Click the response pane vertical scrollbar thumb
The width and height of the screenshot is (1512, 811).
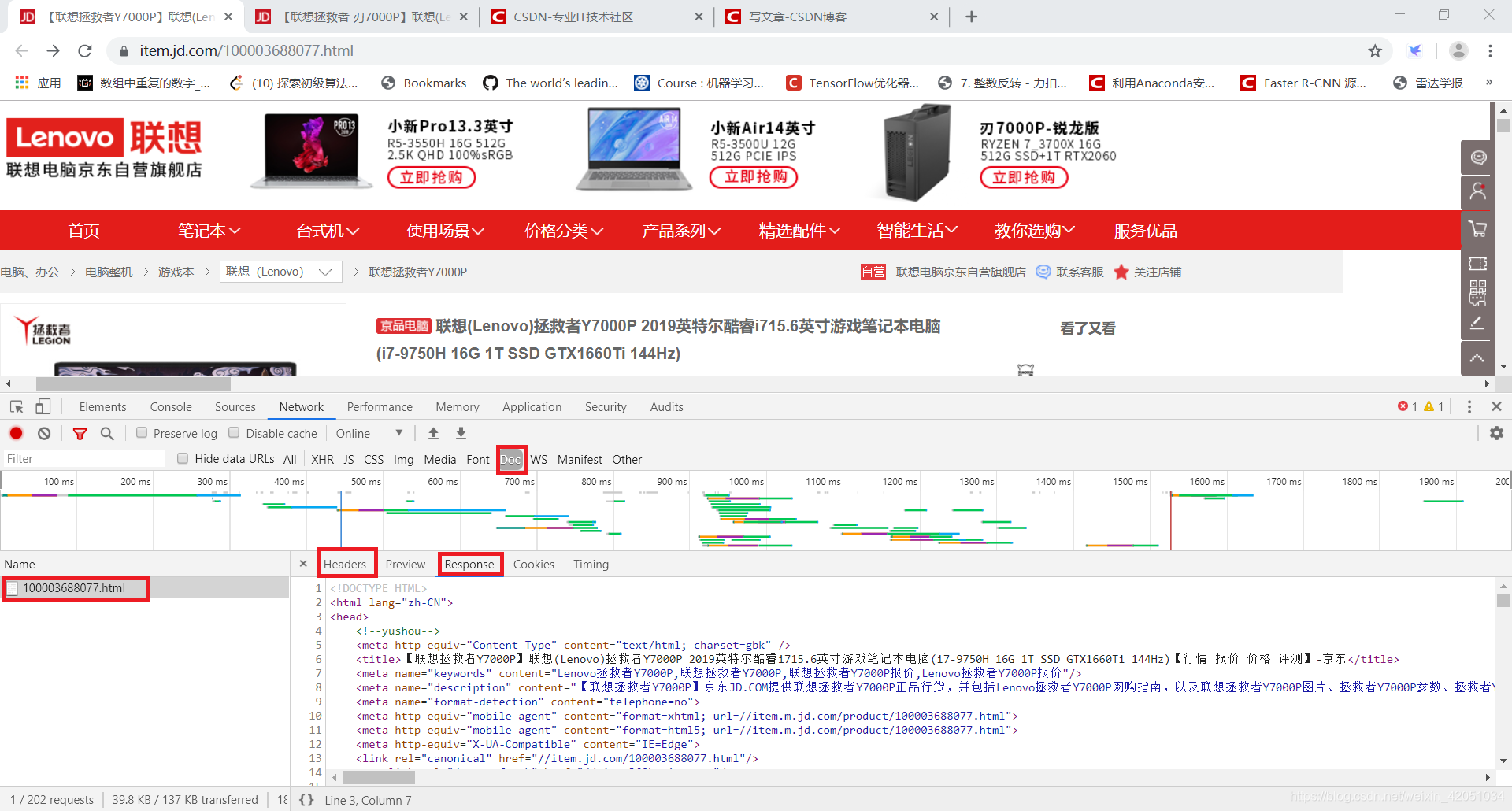pos(1503,601)
